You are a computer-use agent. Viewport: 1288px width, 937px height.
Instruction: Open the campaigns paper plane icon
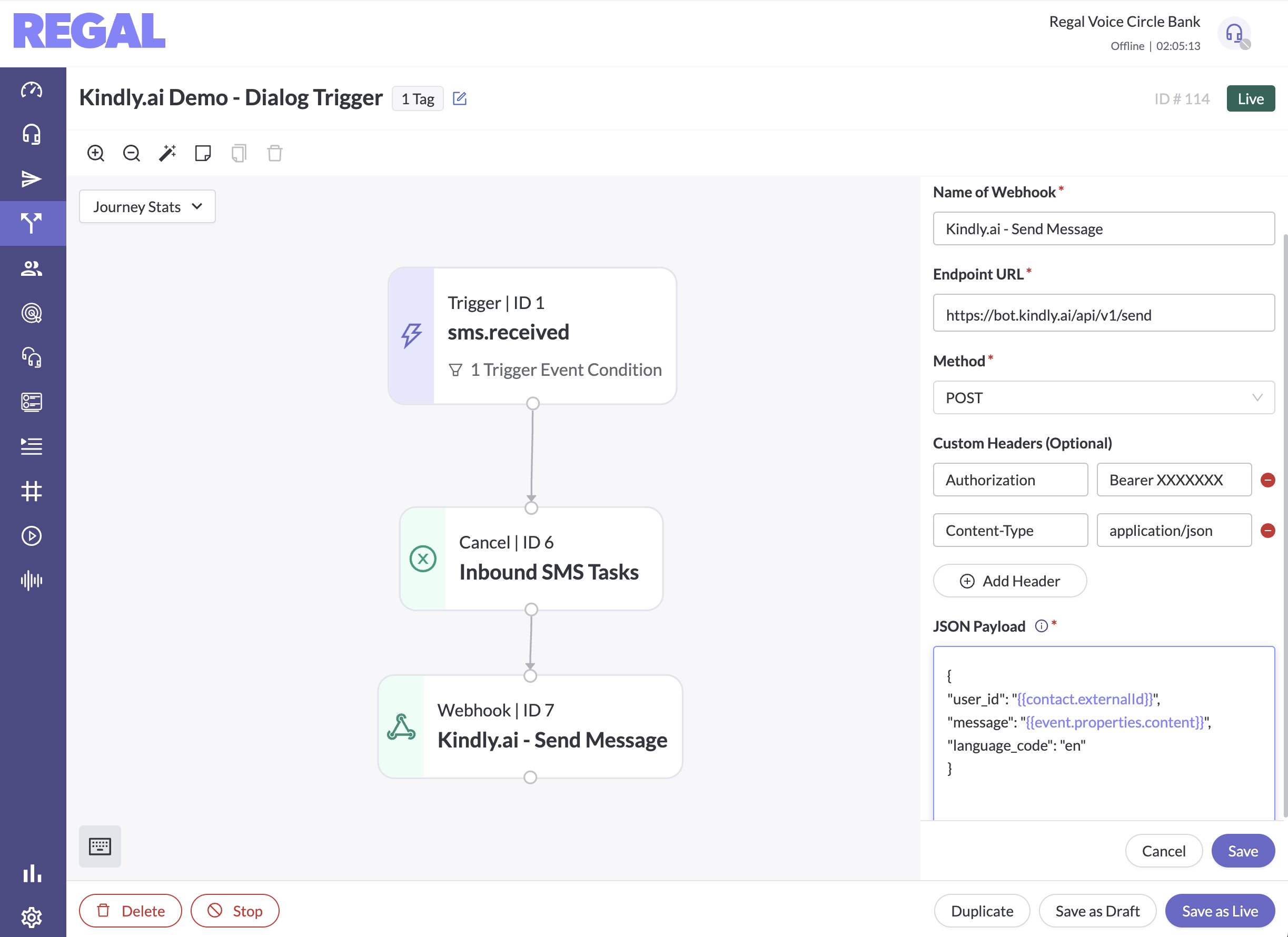point(32,179)
